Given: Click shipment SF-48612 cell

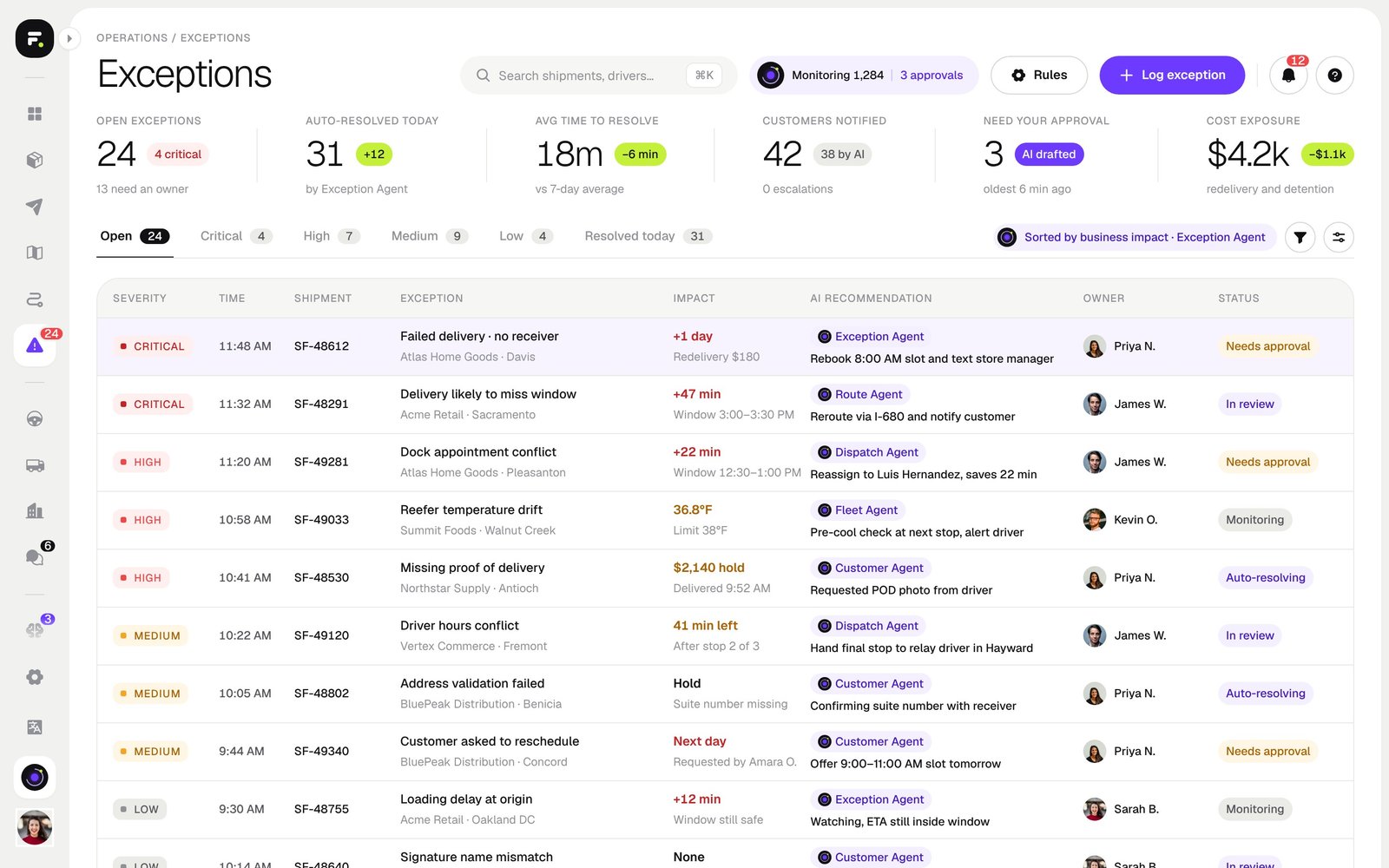Looking at the screenshot, I should pos(321,346).
